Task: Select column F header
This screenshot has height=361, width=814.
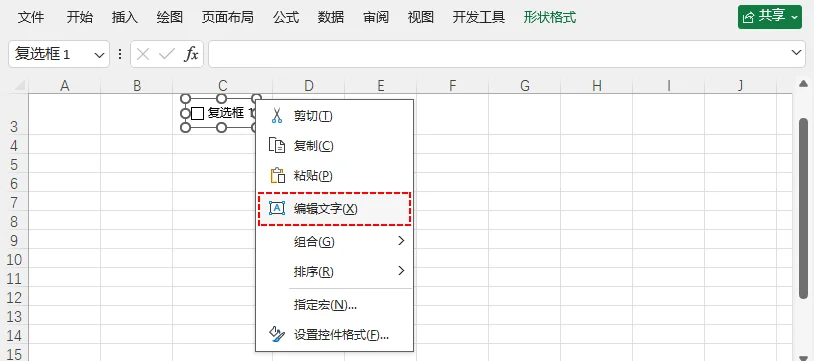Action: point(452,86)
